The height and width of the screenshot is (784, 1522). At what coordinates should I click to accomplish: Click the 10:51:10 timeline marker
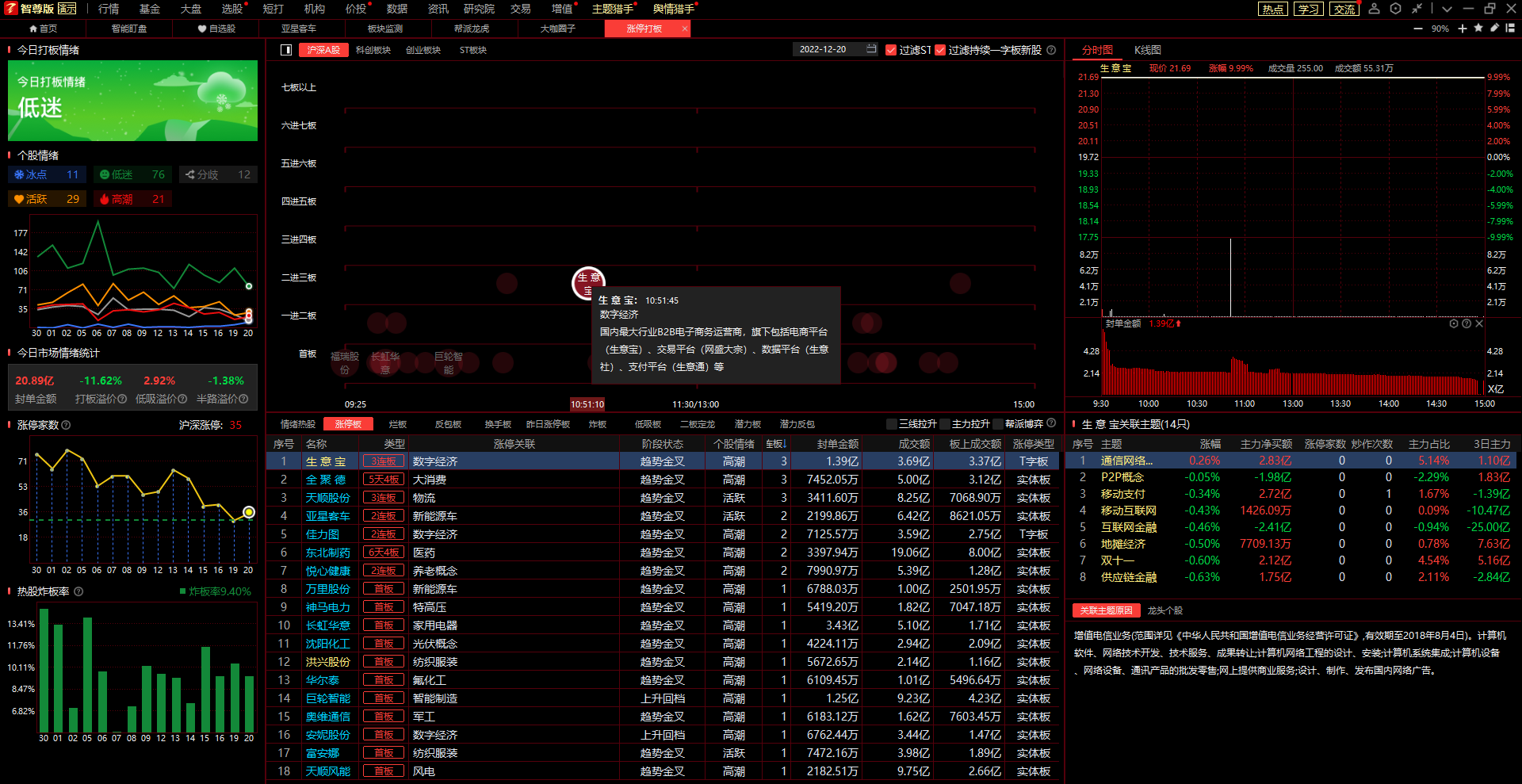587,404
